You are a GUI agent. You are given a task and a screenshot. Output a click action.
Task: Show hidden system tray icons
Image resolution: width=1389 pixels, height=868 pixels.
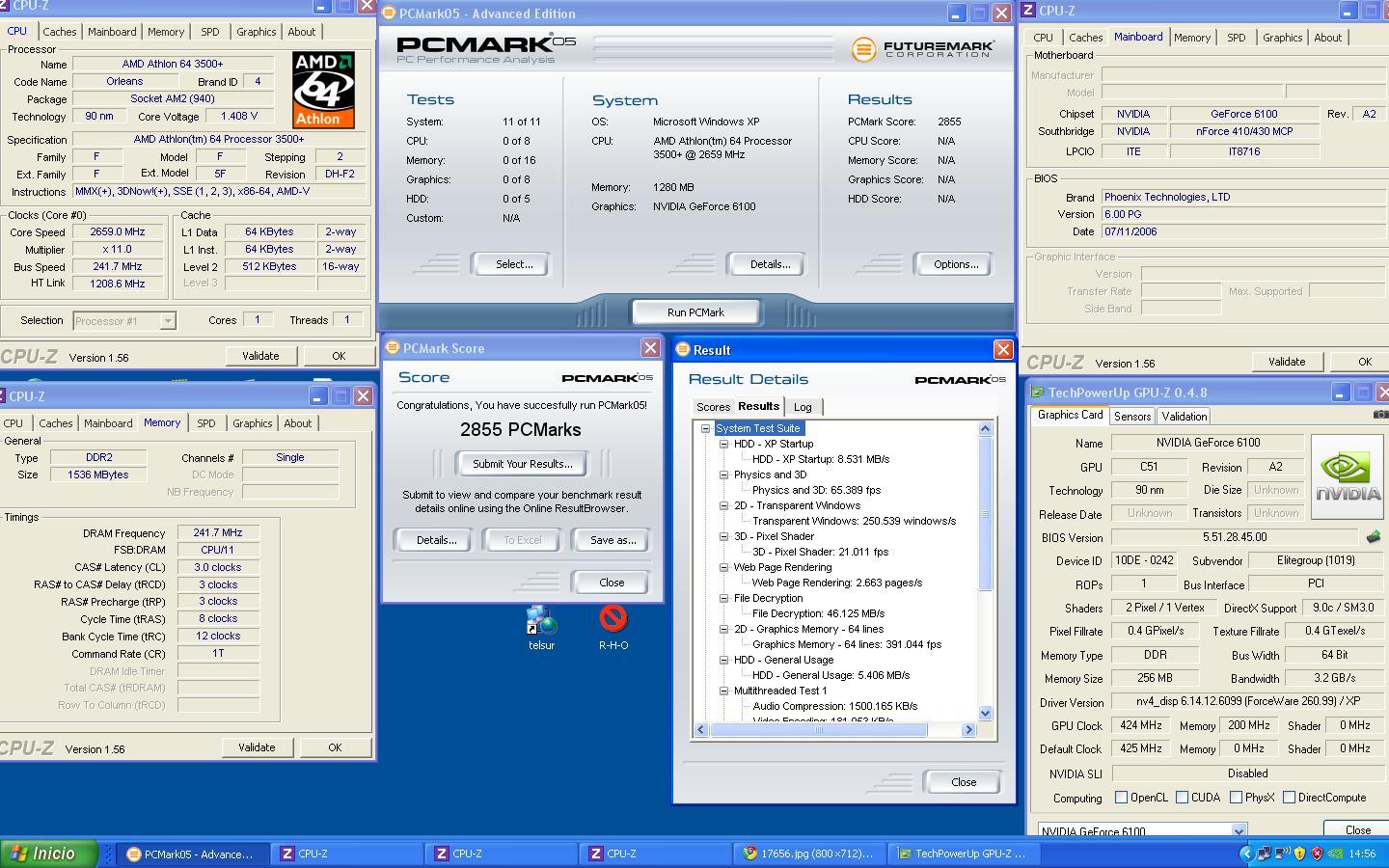[1246, 854]
